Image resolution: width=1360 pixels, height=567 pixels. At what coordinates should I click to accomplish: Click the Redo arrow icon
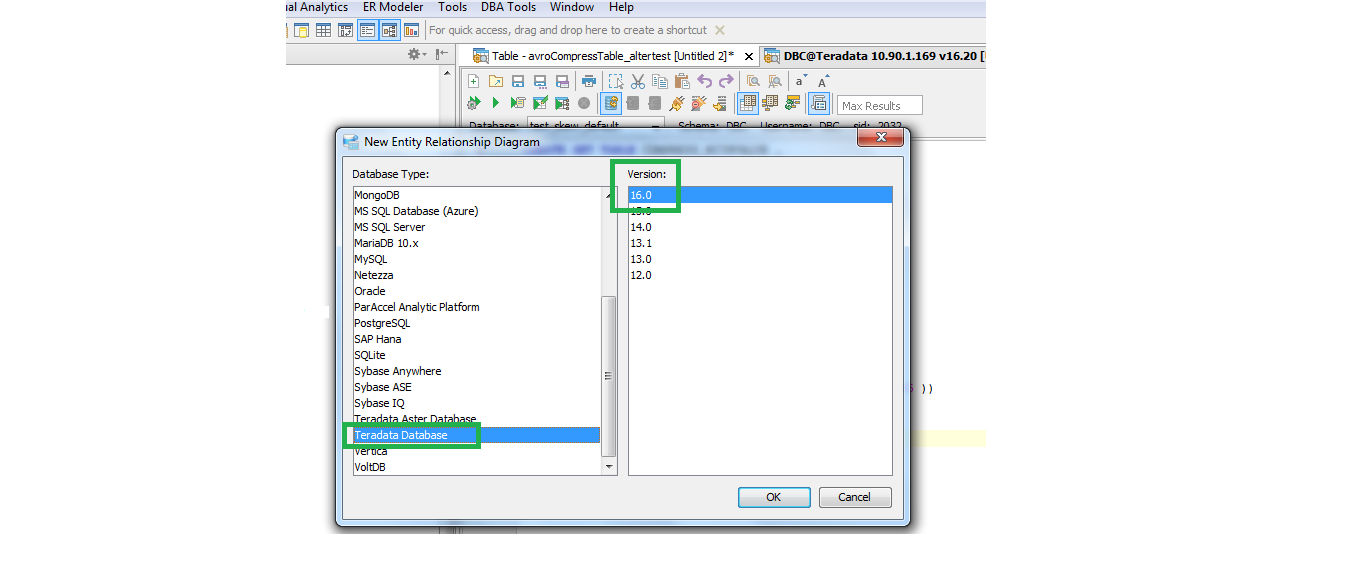click(x=727, y=81)
